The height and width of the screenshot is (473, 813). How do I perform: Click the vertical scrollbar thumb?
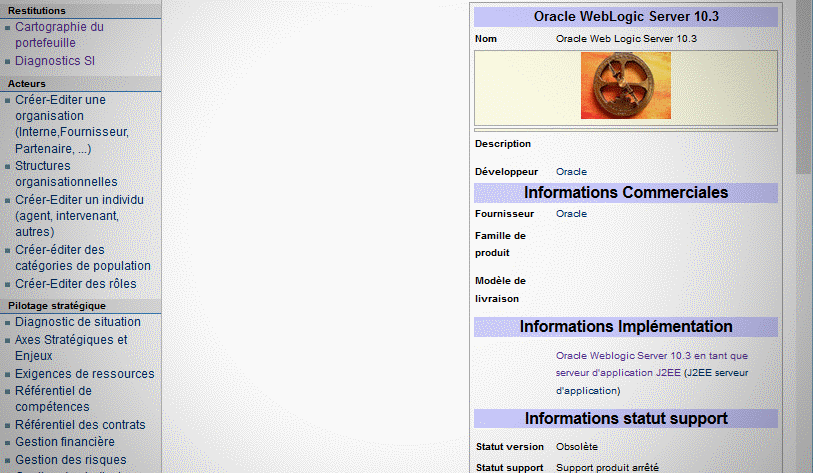click(804, 86)
